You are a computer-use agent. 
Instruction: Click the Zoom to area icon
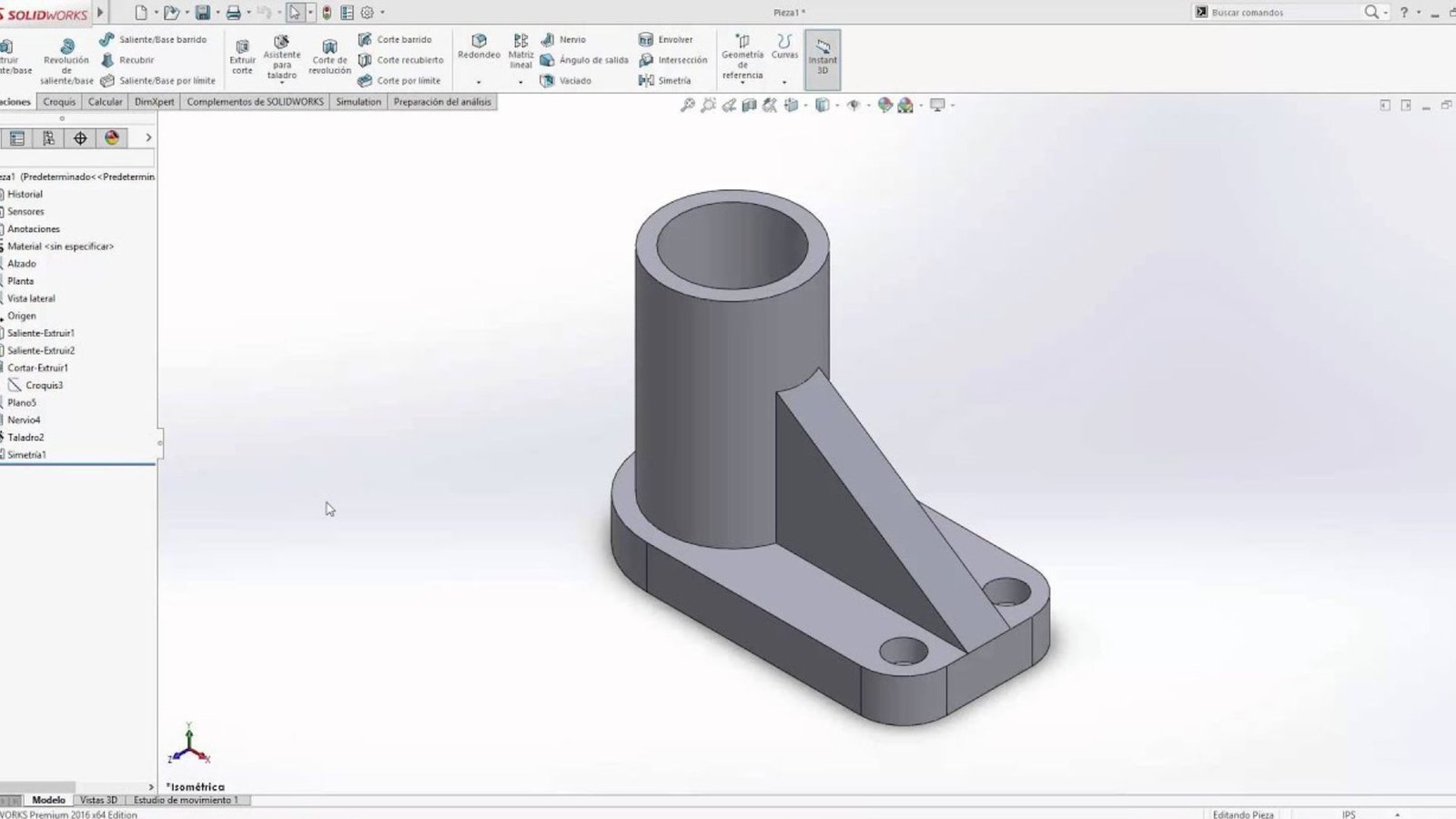pyautogui.click(x=708, y=106)
